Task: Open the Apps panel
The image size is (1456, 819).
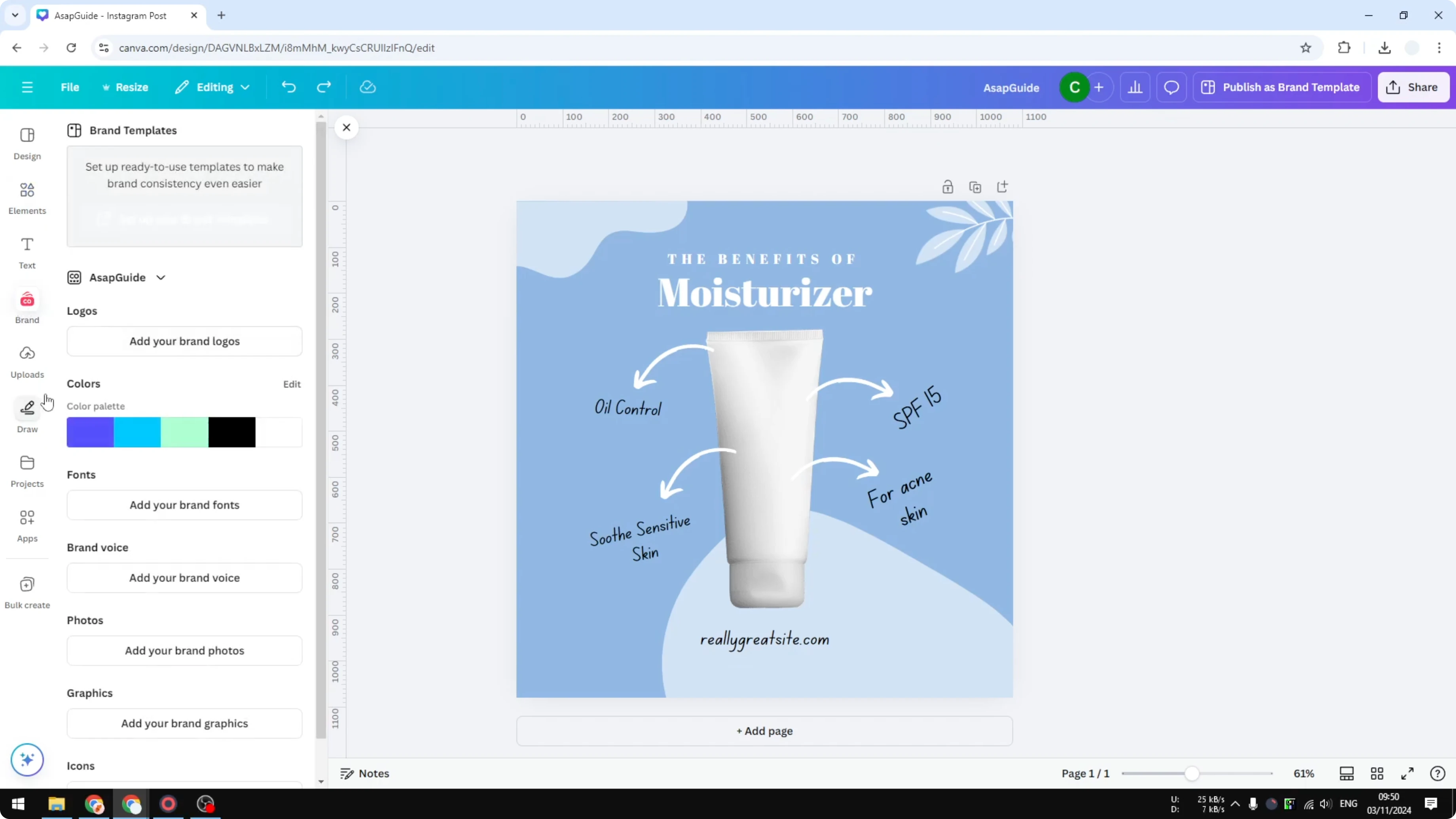Action: (27, 525)
